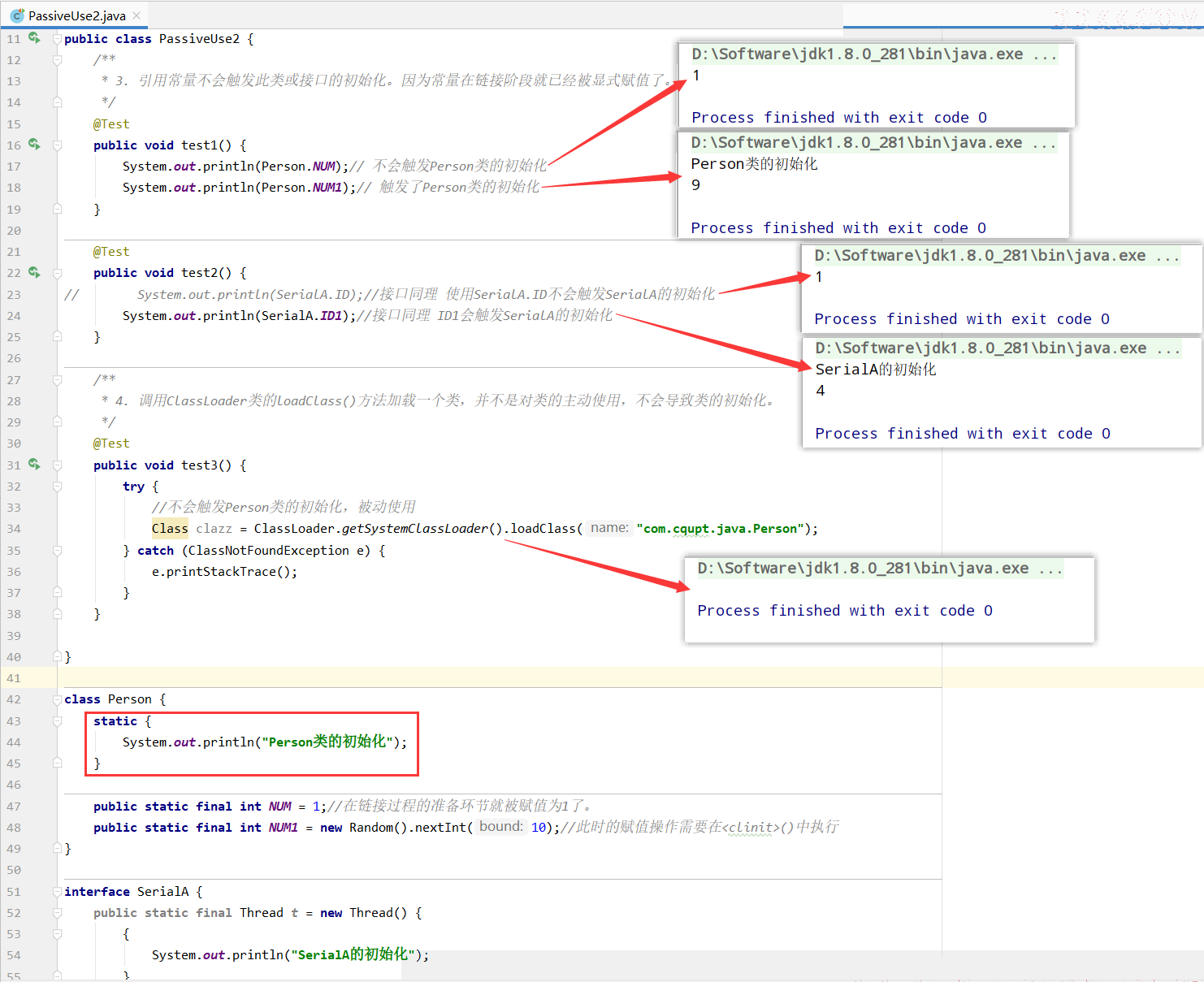Click line number 41 in the gutter

point(14,678)
